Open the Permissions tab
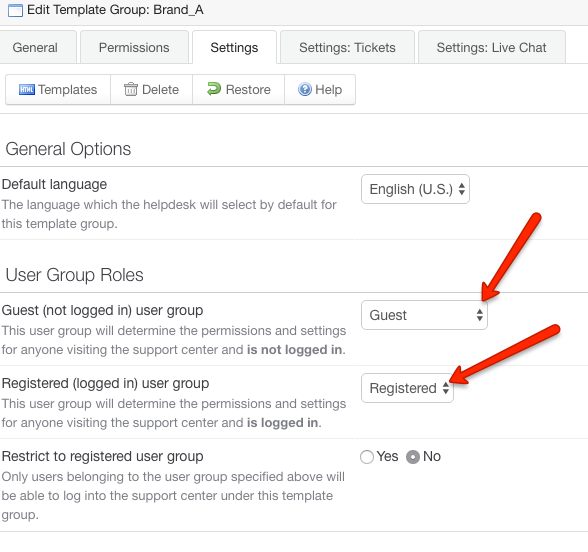This screenshot has height=552, width=588. point(134,47)
